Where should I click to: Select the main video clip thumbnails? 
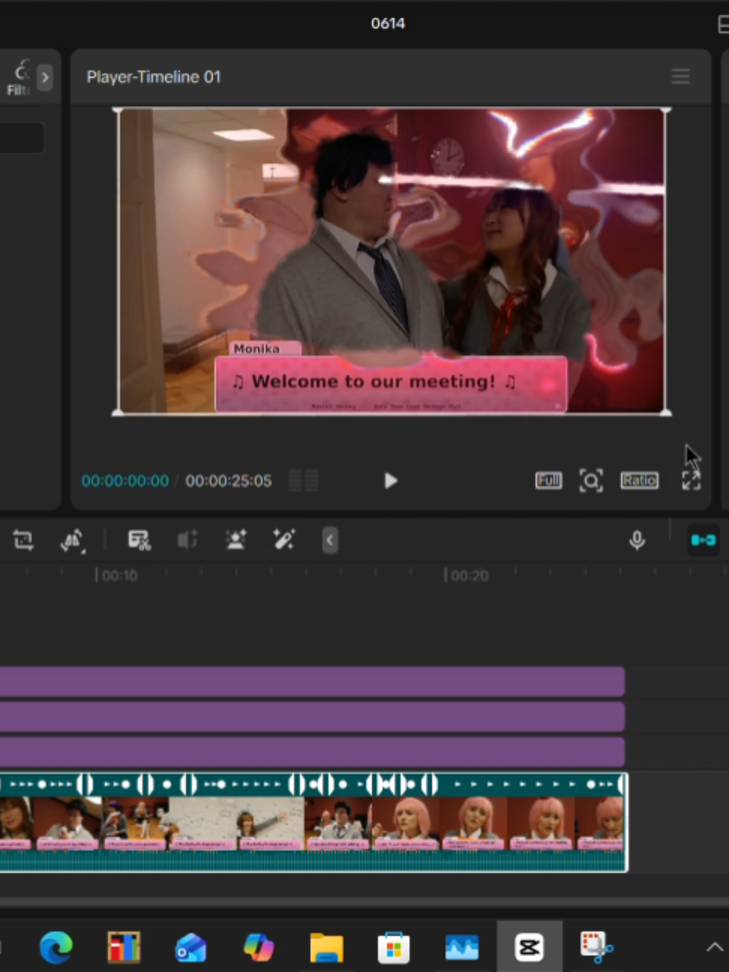312,823
